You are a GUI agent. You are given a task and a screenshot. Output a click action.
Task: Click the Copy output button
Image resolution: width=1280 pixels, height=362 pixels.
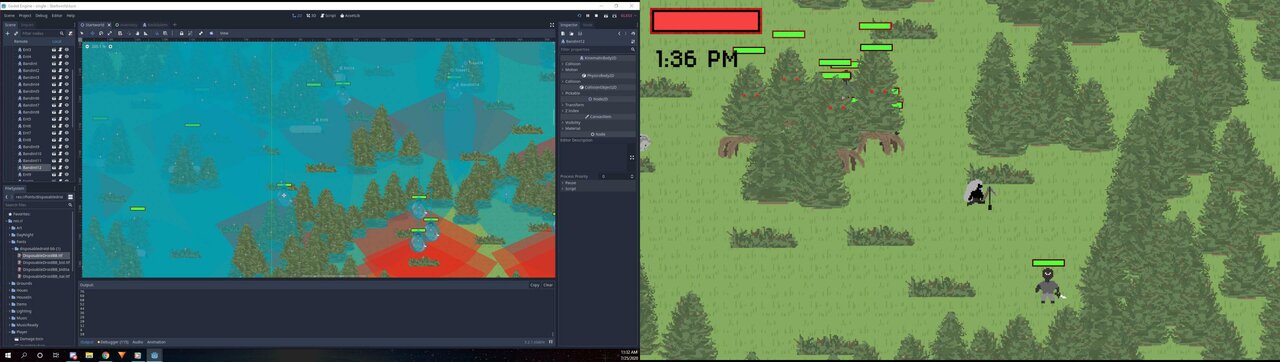coord(534,285)
